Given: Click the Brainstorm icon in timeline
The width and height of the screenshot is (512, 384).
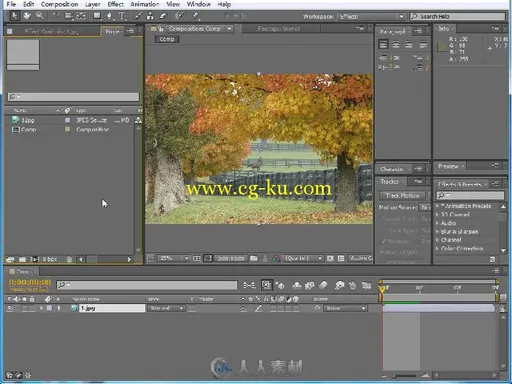Looking at the screenshot, I should 339,285.
